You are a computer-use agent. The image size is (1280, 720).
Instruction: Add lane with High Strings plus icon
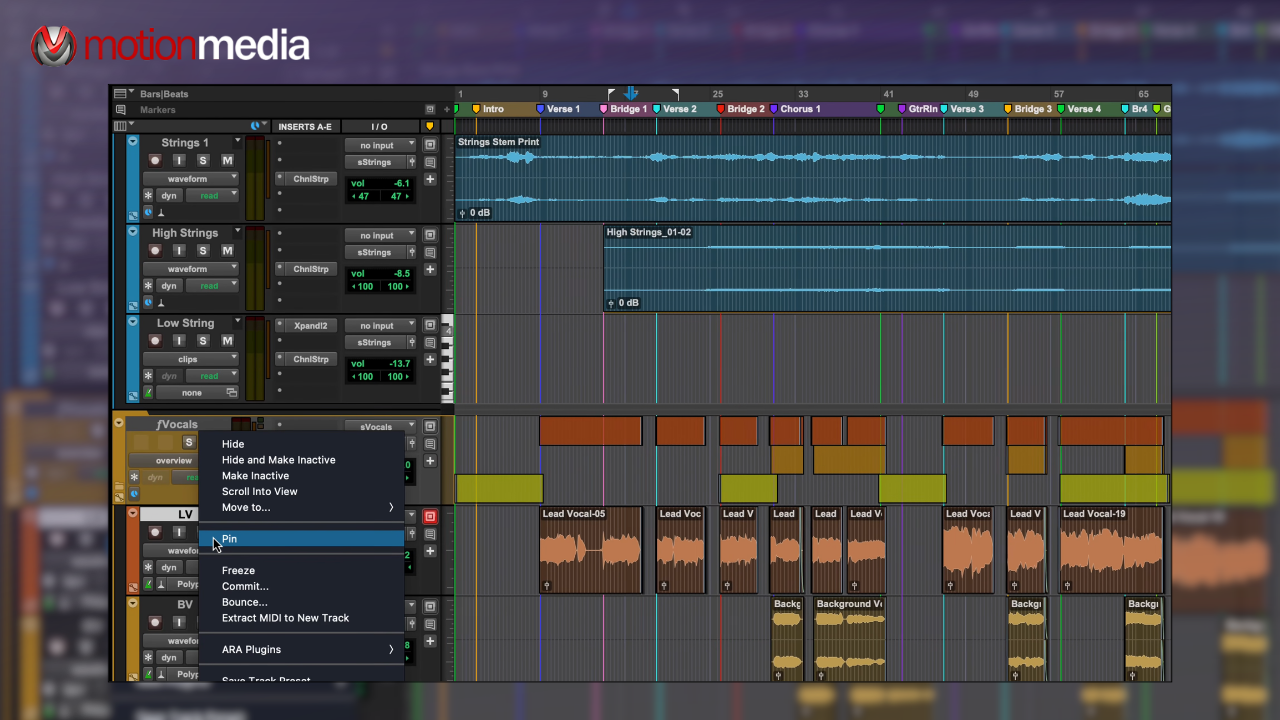click(430, 269)
